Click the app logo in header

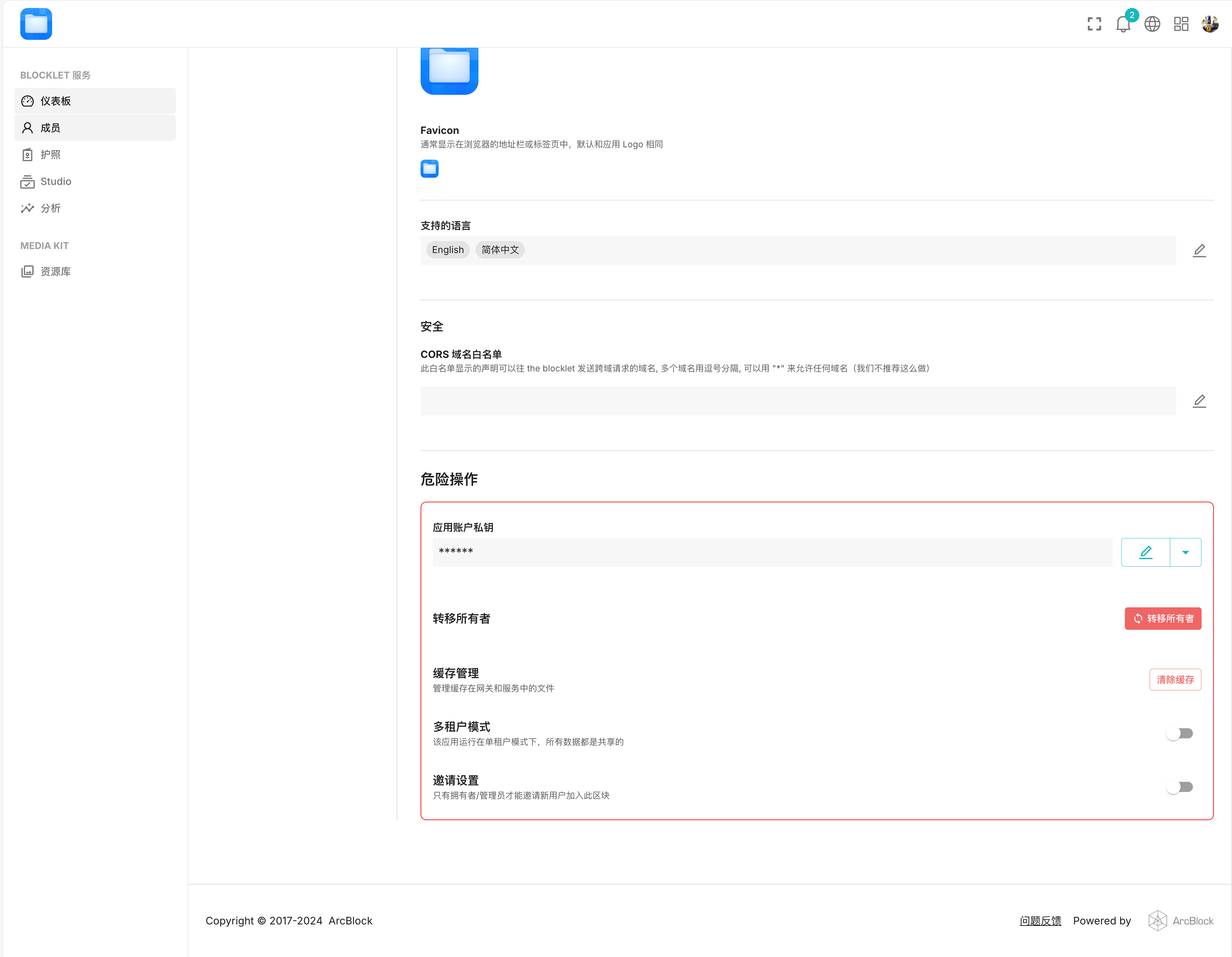[x=36, y=24]
